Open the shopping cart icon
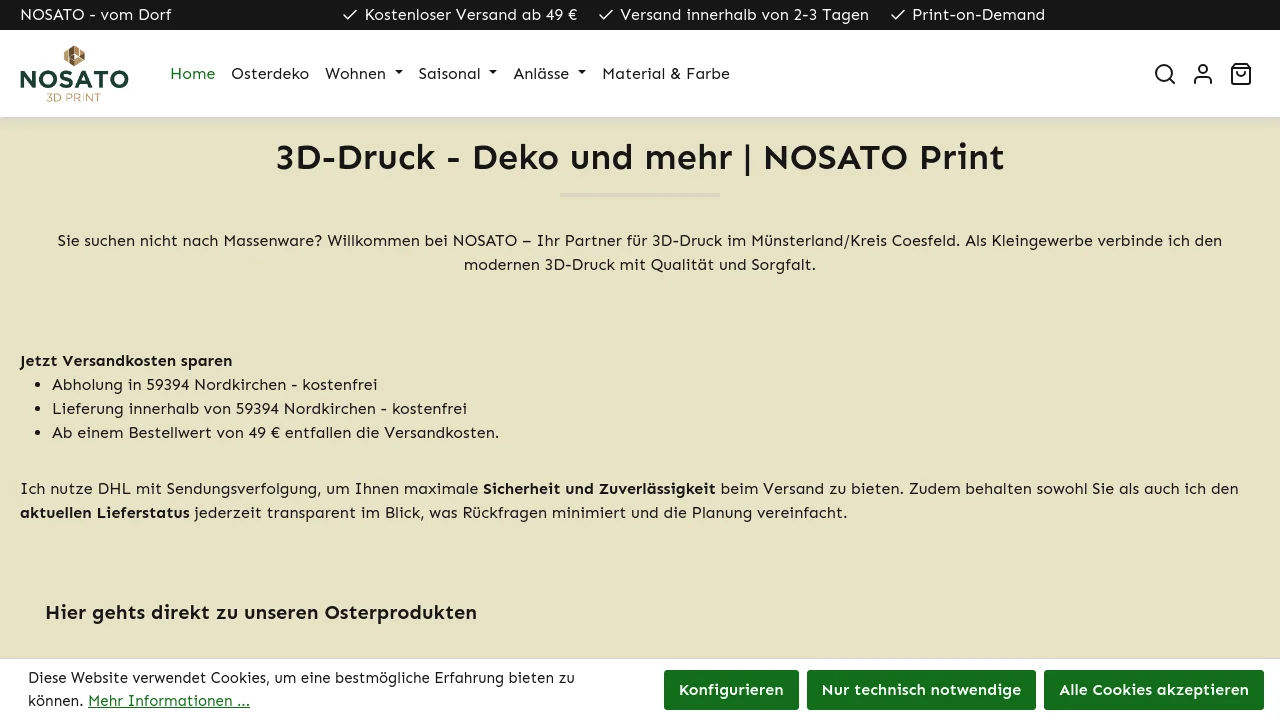Viewport: 1280px width, 720px height. 1241,74
